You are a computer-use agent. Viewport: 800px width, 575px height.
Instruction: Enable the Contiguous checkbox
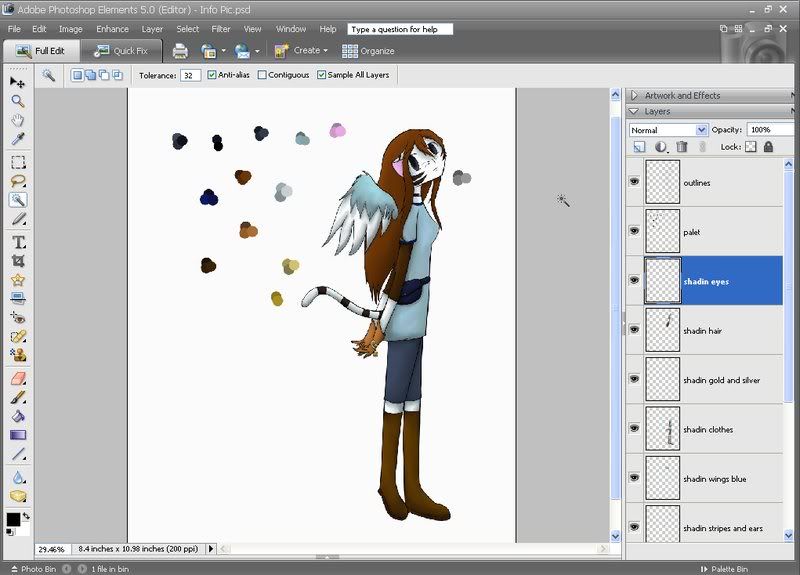[x=262, y=75]
